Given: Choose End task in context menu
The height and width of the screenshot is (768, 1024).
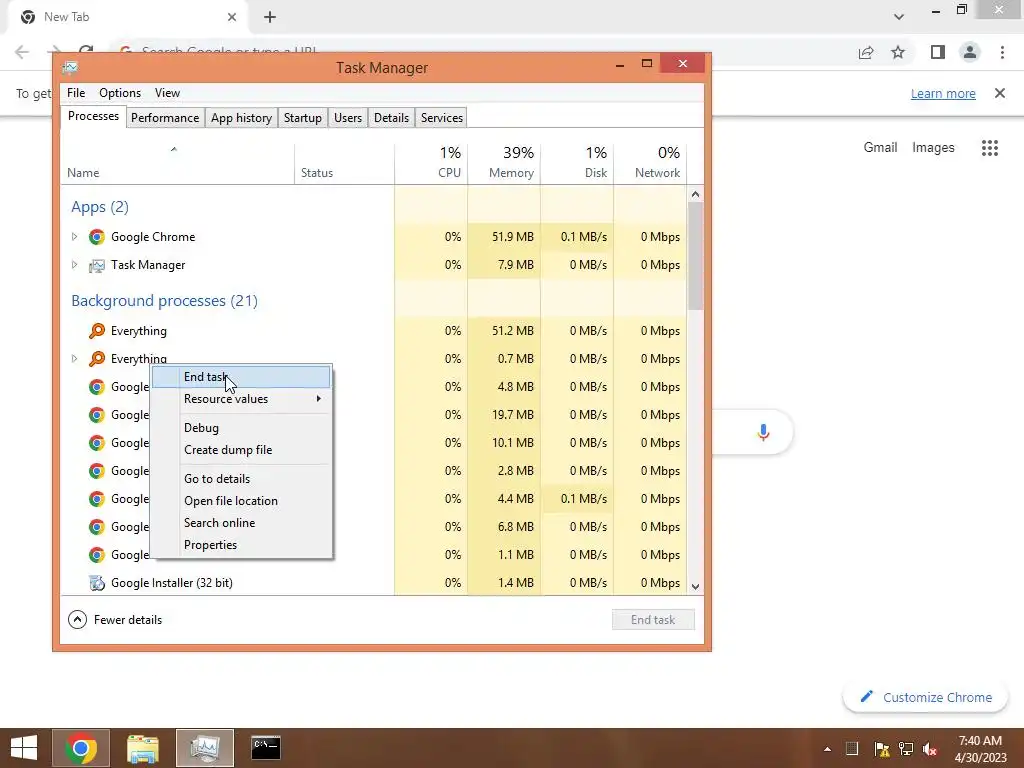Looking at the screenshot, I should point(242,377).
